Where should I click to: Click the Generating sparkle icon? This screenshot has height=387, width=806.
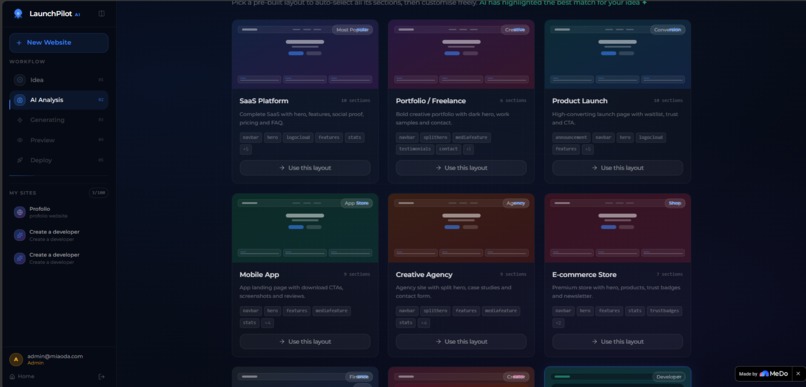pos(20,120)
